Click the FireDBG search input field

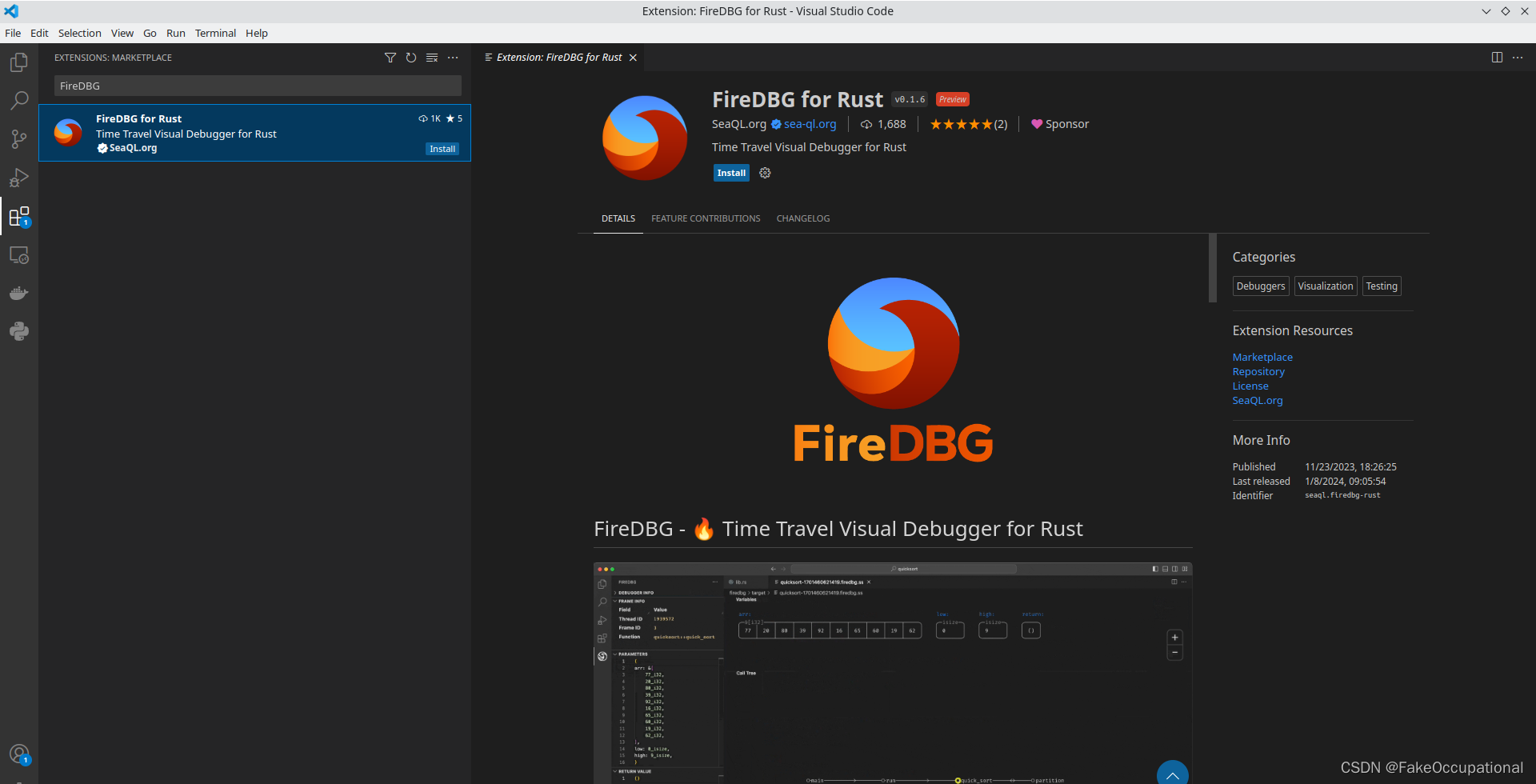(x=258, y=86)
